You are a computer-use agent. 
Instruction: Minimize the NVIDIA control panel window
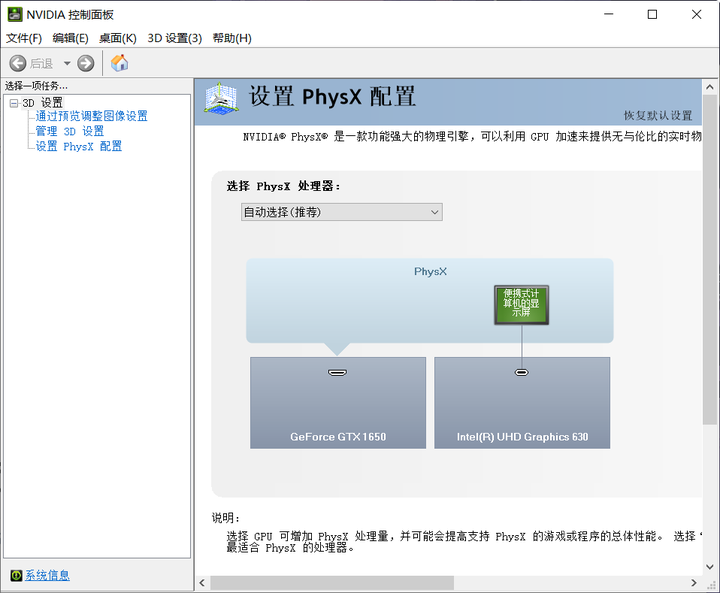click(x=609, y=15)
